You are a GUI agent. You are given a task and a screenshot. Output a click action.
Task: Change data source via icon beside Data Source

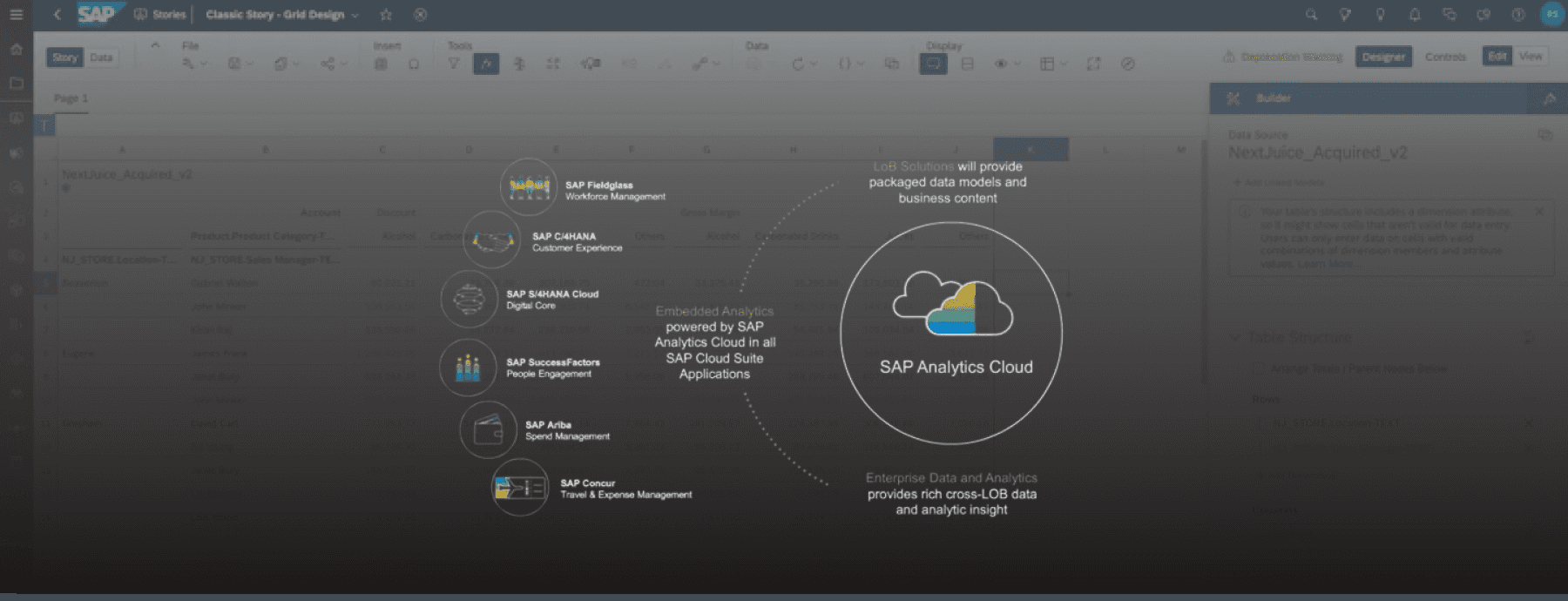[x=1544, y=135]
